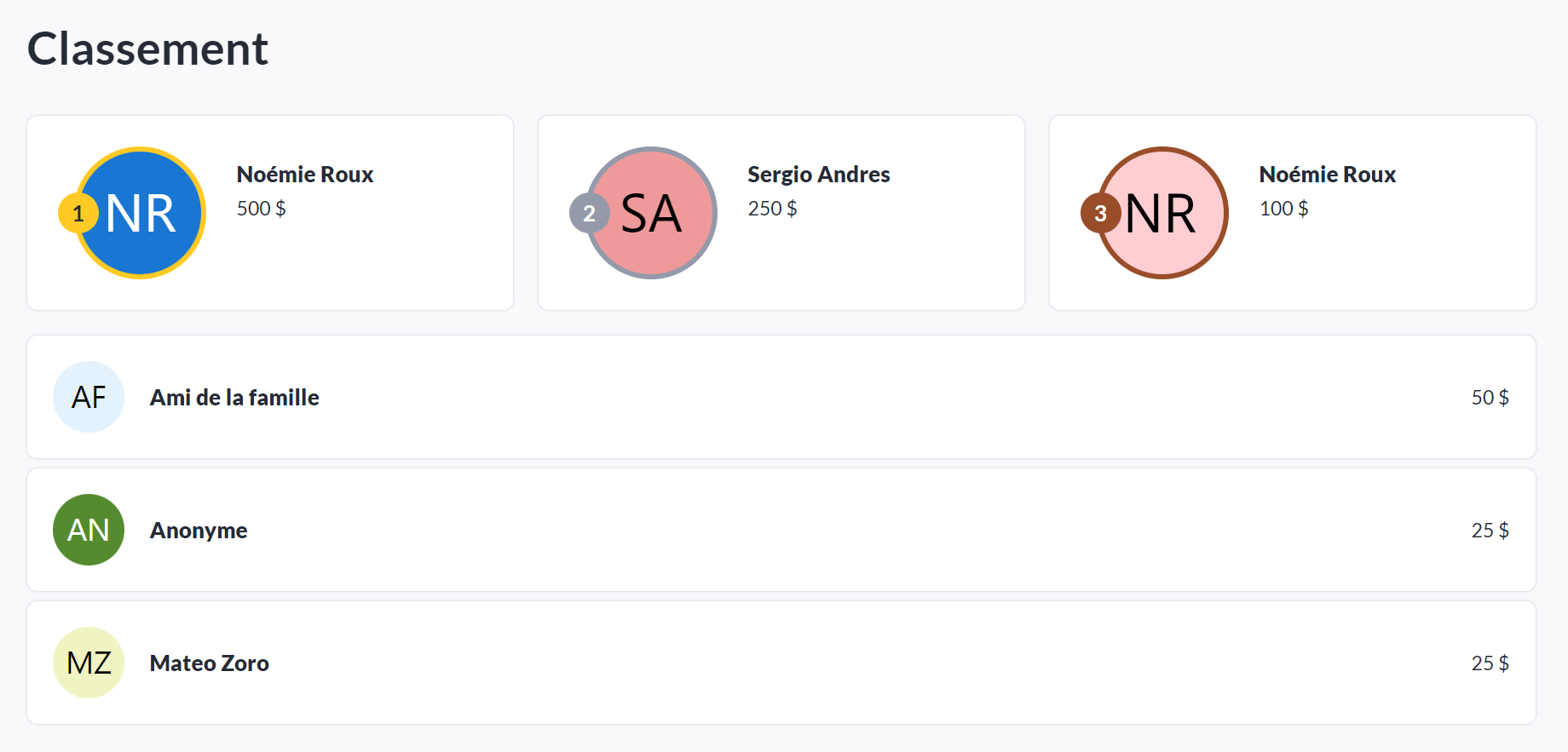Click the brown rank 3 badge
The width and height of the screenshot is (1568, 752).
1100,213
